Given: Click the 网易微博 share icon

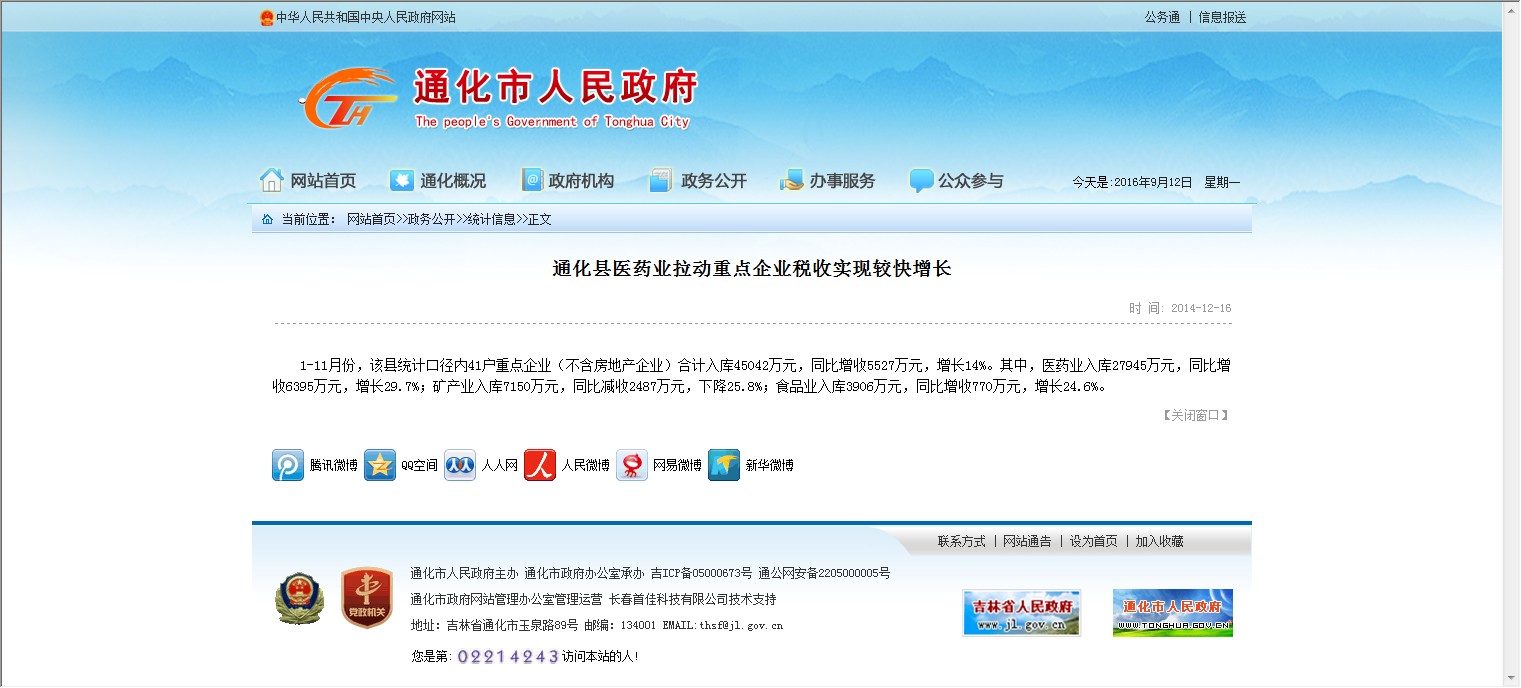Looking at the screenshot, I should [x=632, y=465].
